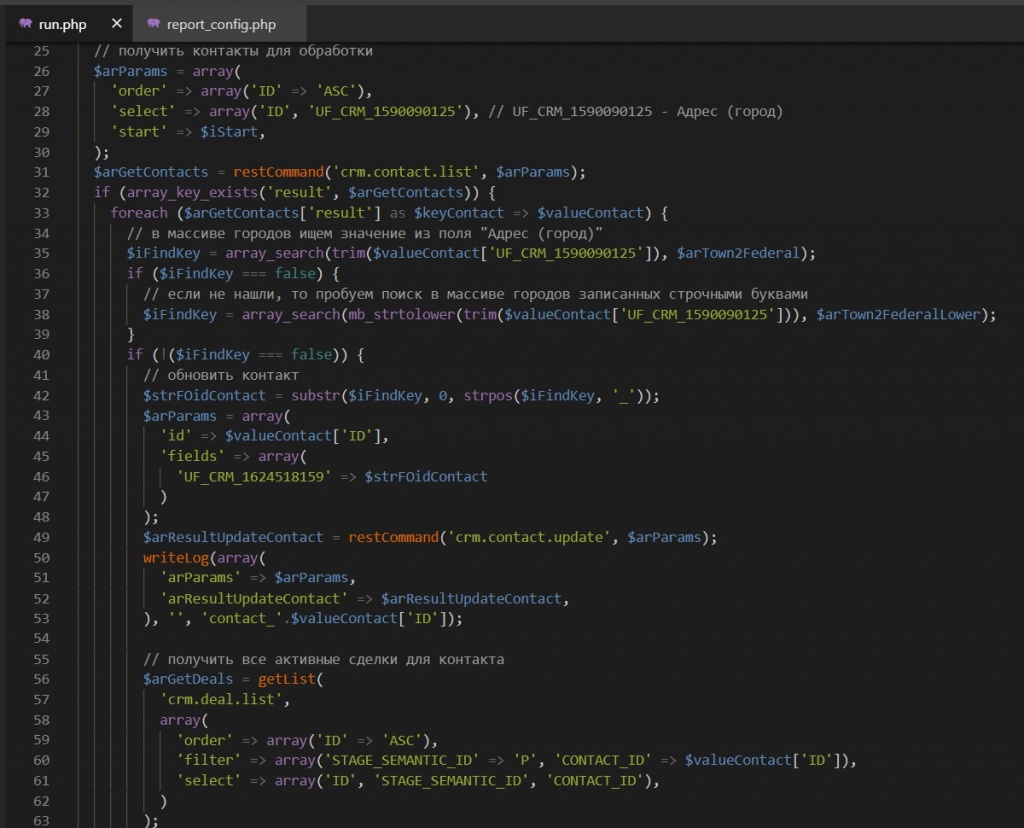Viewport: 1024px width, 828px height.
Task: Click the writeLog function call
Action: [176, 558]
